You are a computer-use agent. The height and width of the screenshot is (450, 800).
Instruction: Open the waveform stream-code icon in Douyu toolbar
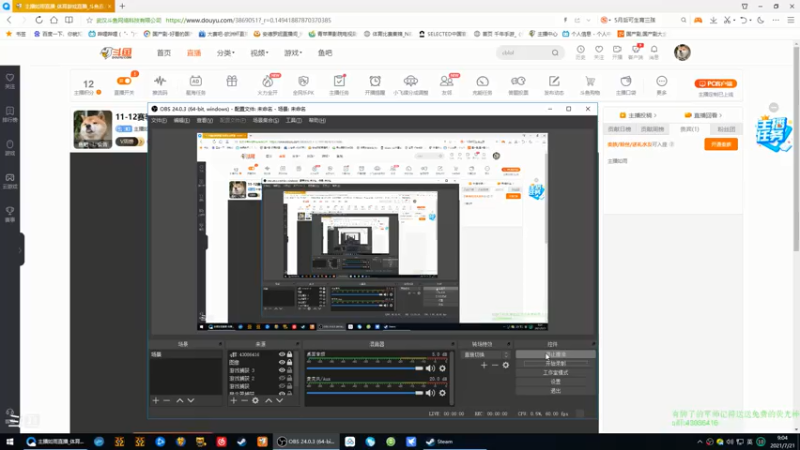point(160,81)
